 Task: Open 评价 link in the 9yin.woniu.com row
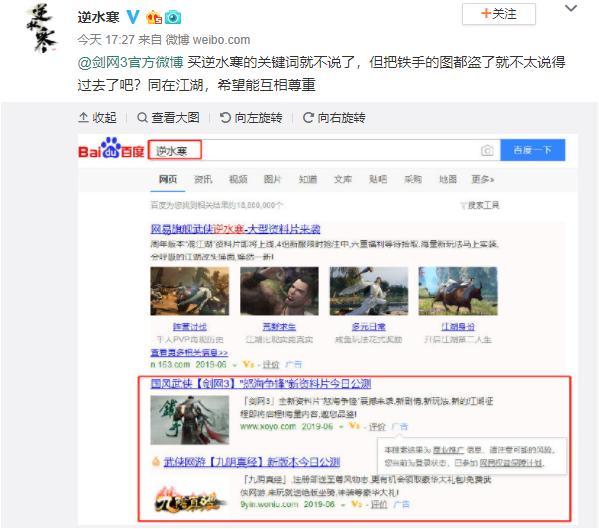point(379,505)
